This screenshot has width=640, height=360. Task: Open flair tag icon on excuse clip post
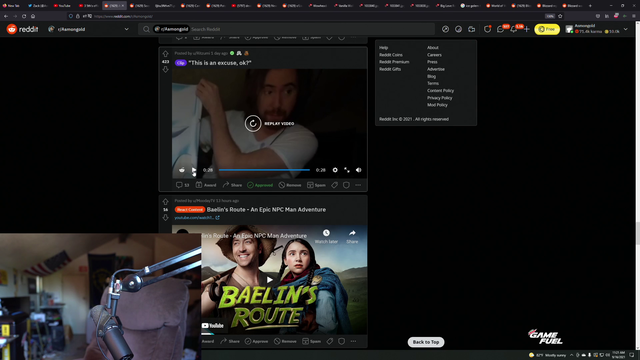(334, 185)
